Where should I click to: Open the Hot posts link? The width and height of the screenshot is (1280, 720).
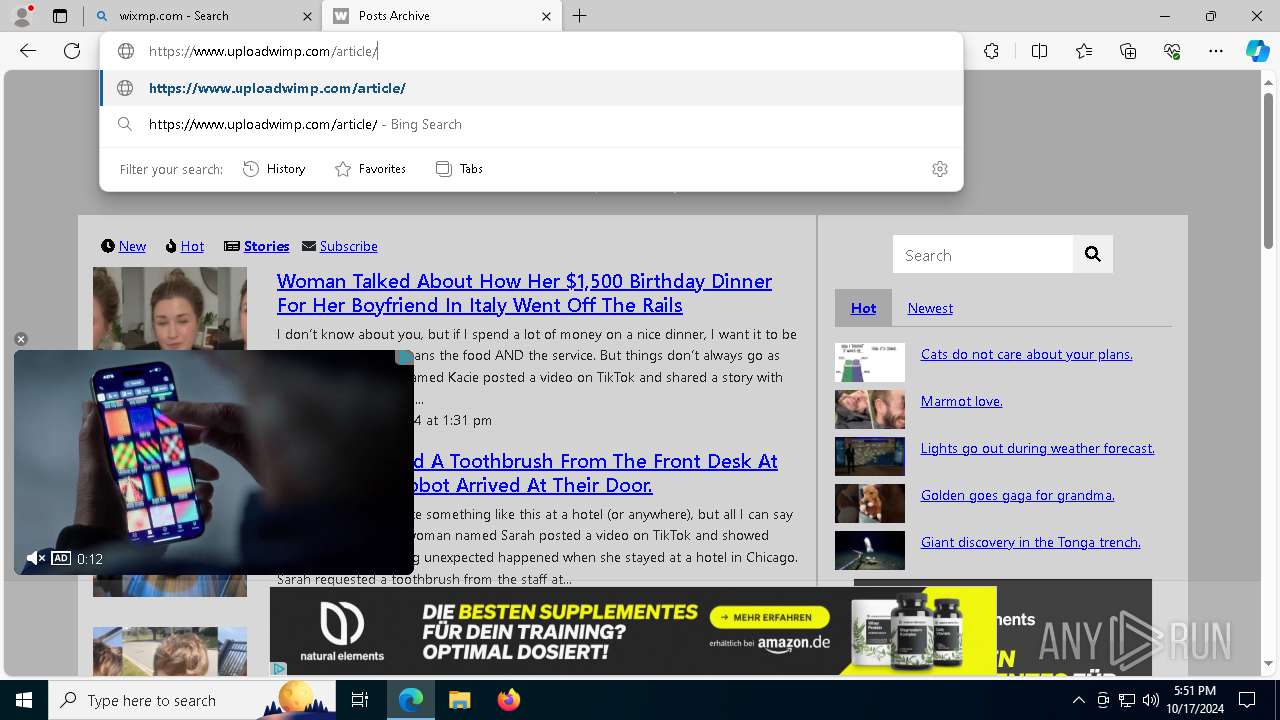tap(192, 246)
